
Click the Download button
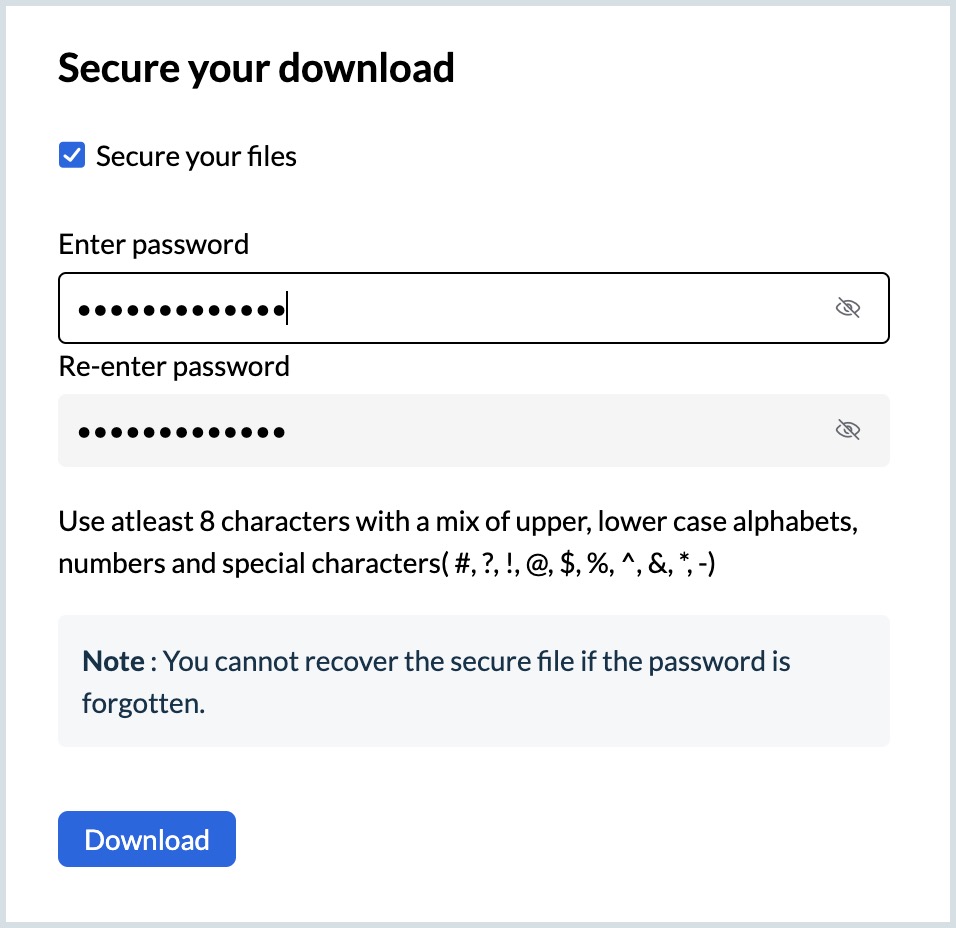147,839
